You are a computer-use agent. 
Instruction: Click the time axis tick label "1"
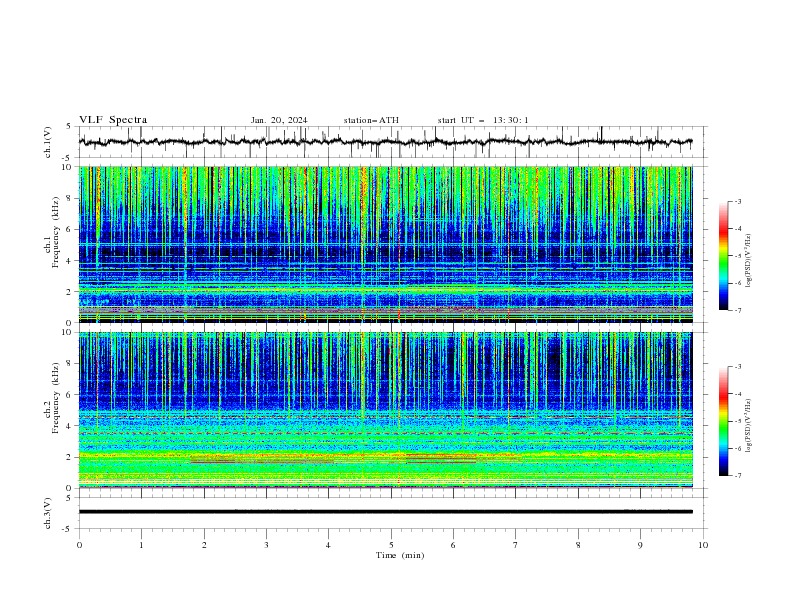141,545
